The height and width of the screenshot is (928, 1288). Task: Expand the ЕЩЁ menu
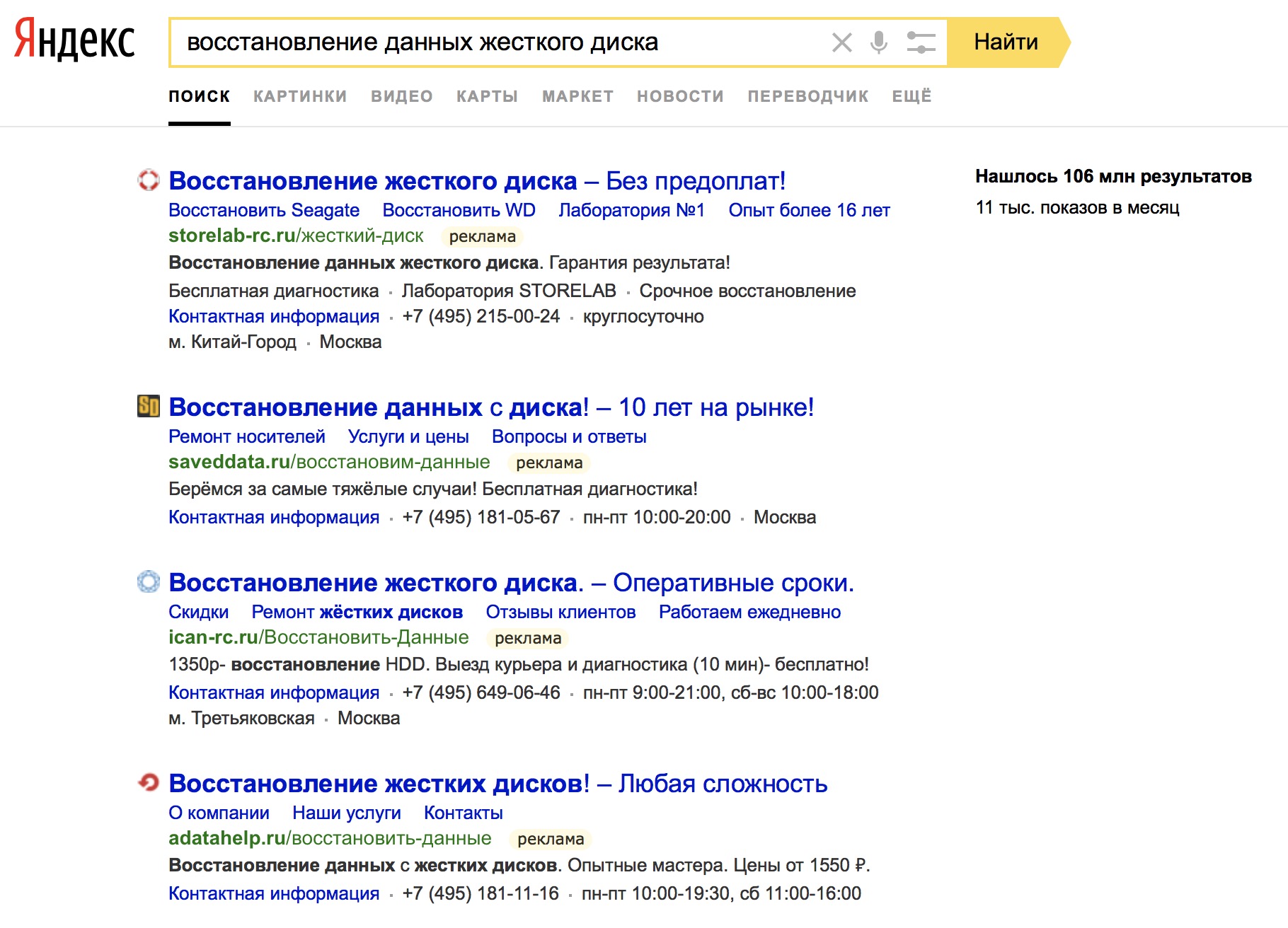click(912, 96)
